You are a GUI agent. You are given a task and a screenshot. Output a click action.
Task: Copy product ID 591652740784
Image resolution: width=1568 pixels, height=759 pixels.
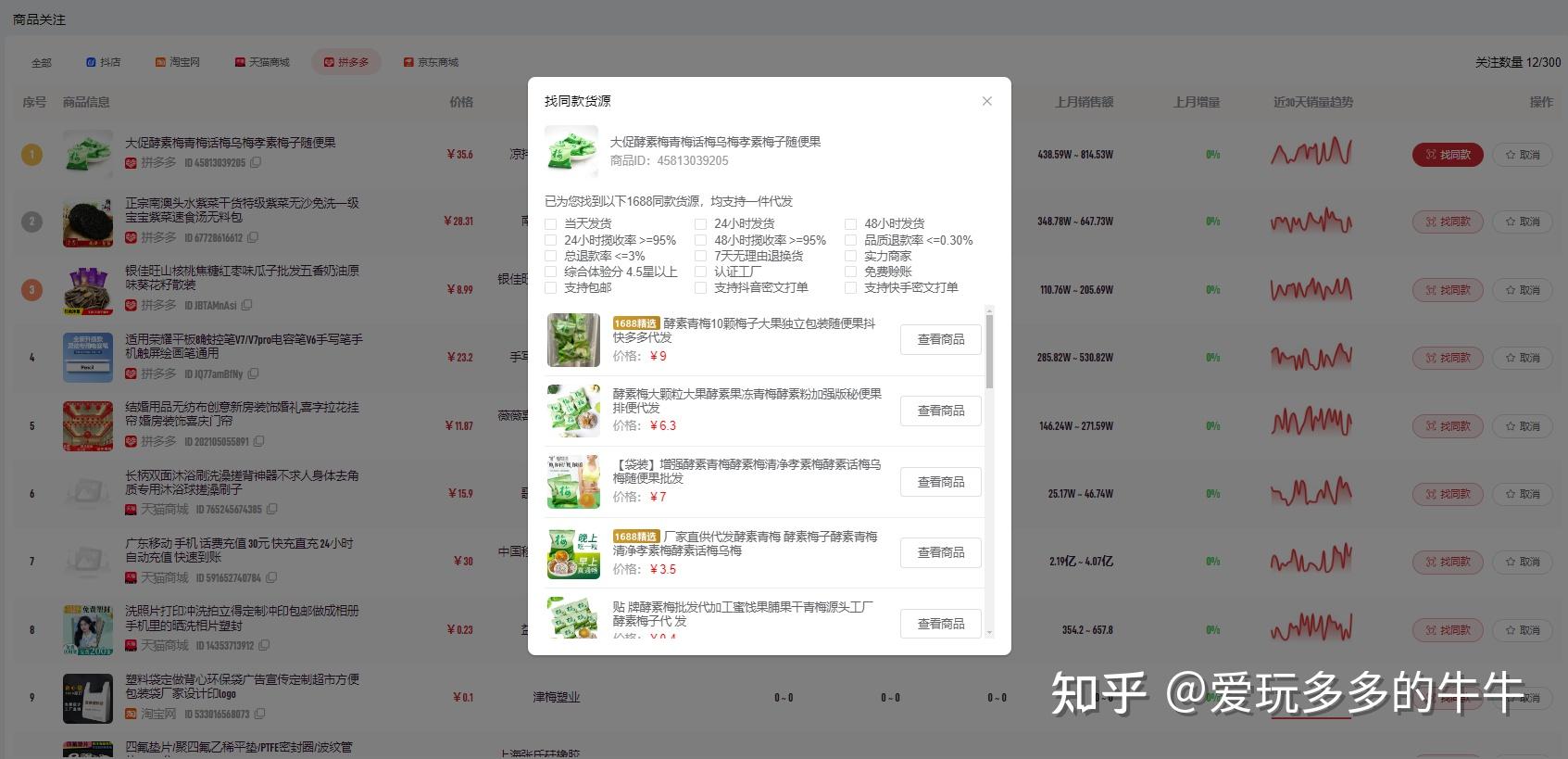271,577
